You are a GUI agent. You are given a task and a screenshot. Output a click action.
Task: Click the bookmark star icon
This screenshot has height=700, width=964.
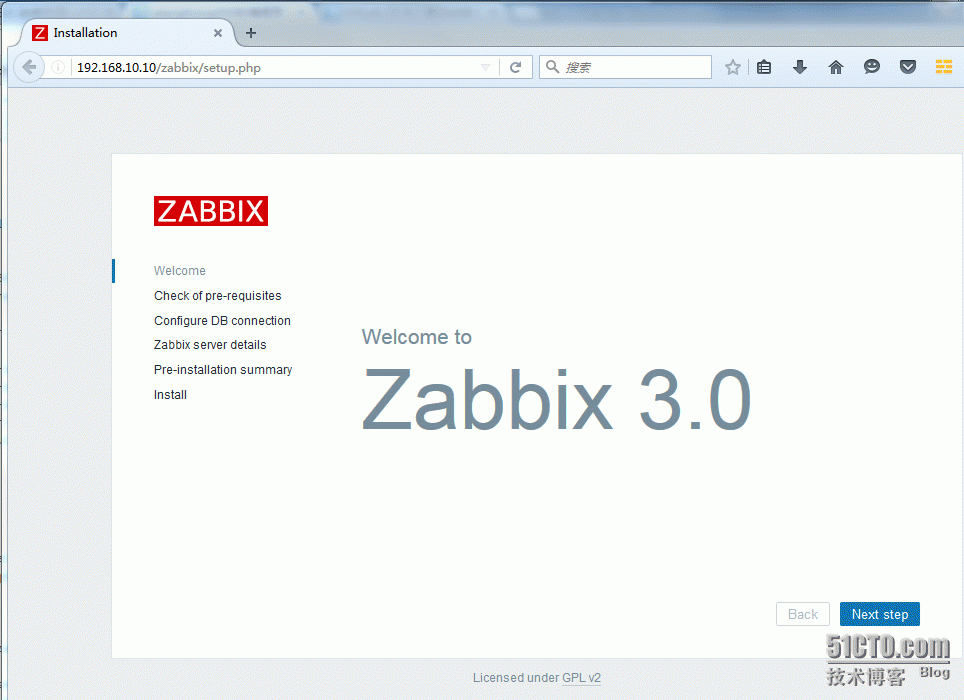pos(732,67)
